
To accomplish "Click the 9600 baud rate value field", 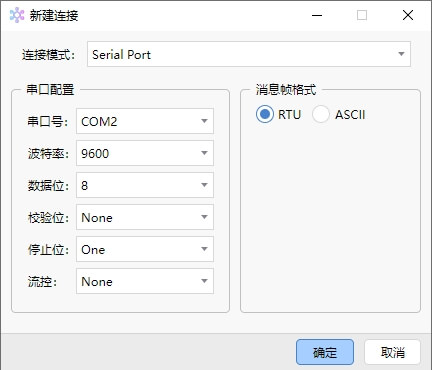I will (145, 153).
